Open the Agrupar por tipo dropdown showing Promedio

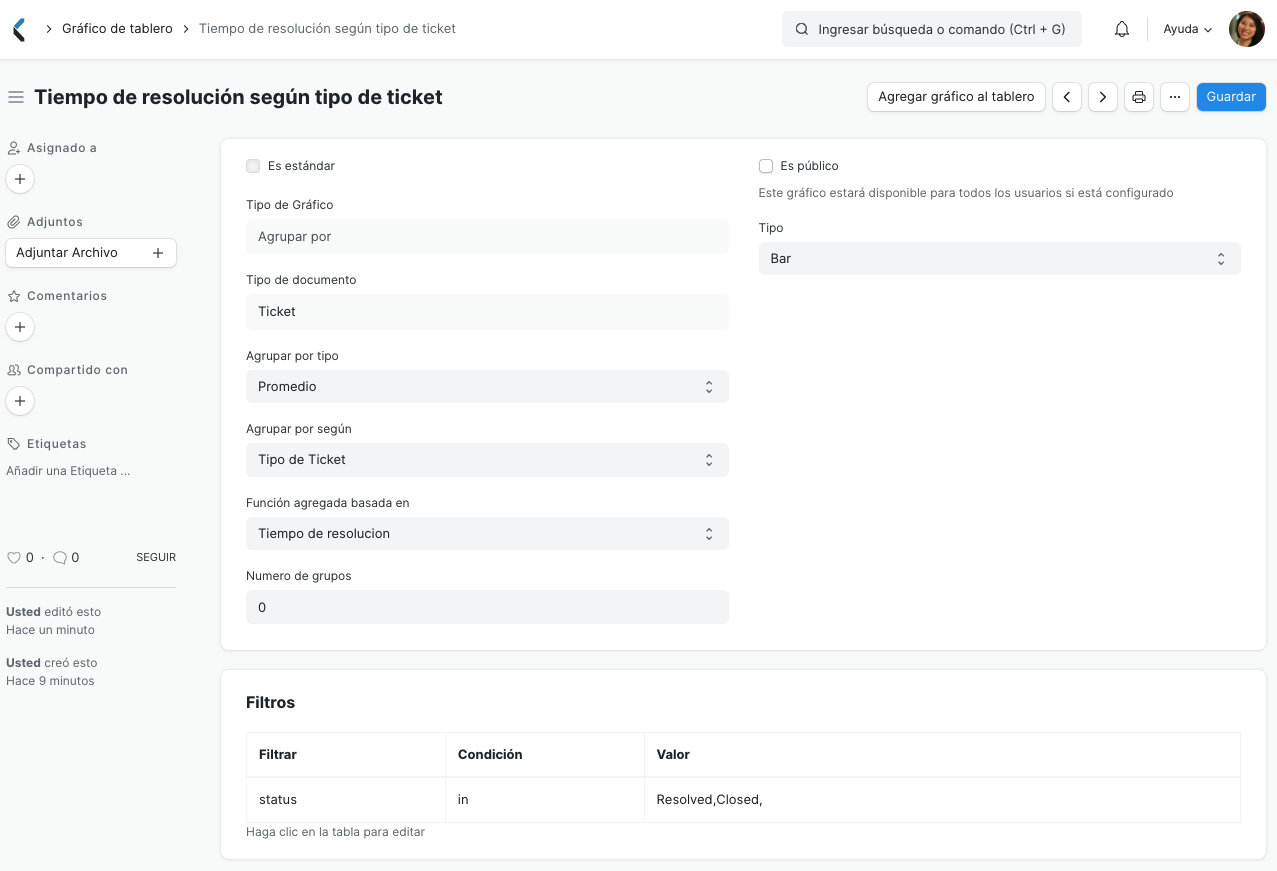(x=487, y=386)
